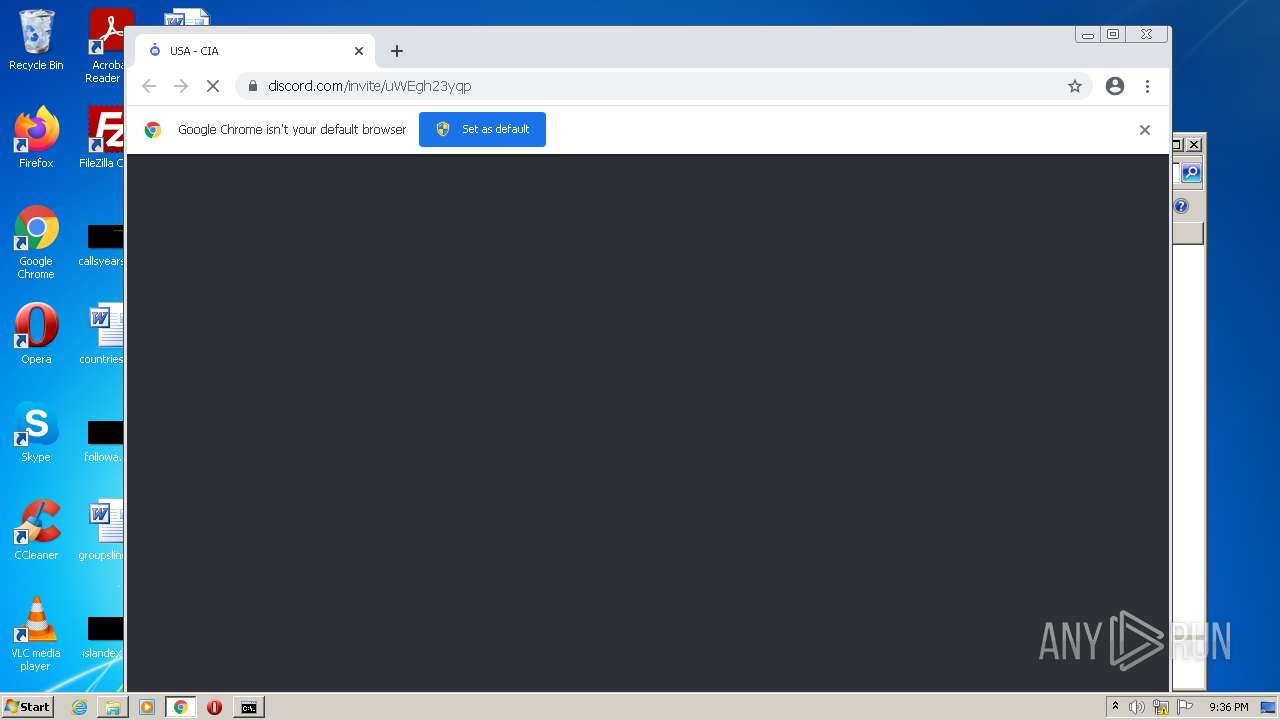Open Internet Explorer from taskbar
Viewport: 1280px width, 720px height.
coord(79,707)
